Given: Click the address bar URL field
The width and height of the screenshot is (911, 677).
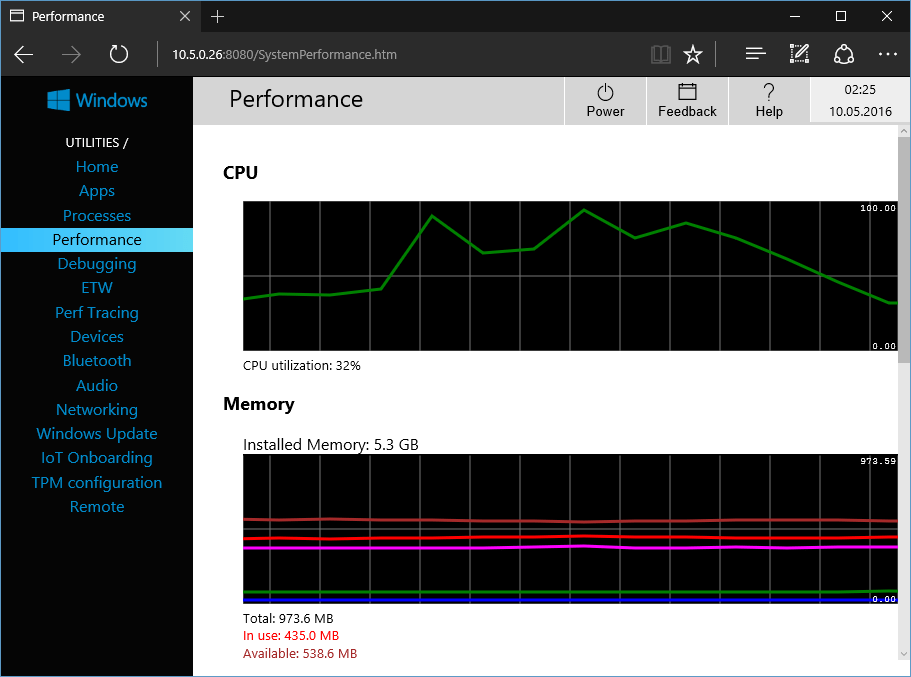Looking at the screenshot, I should click(400, 54).
